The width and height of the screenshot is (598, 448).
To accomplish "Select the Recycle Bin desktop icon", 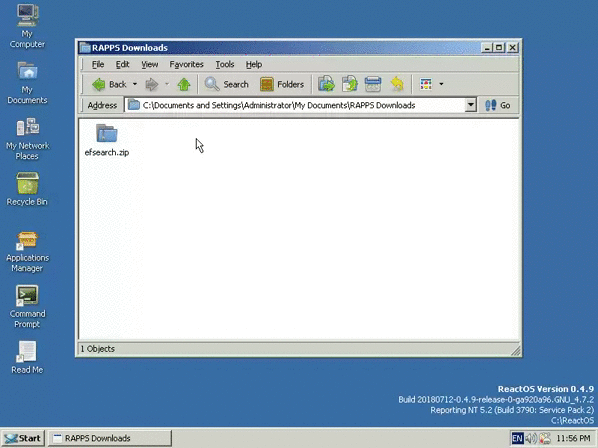I will [27, 189].
